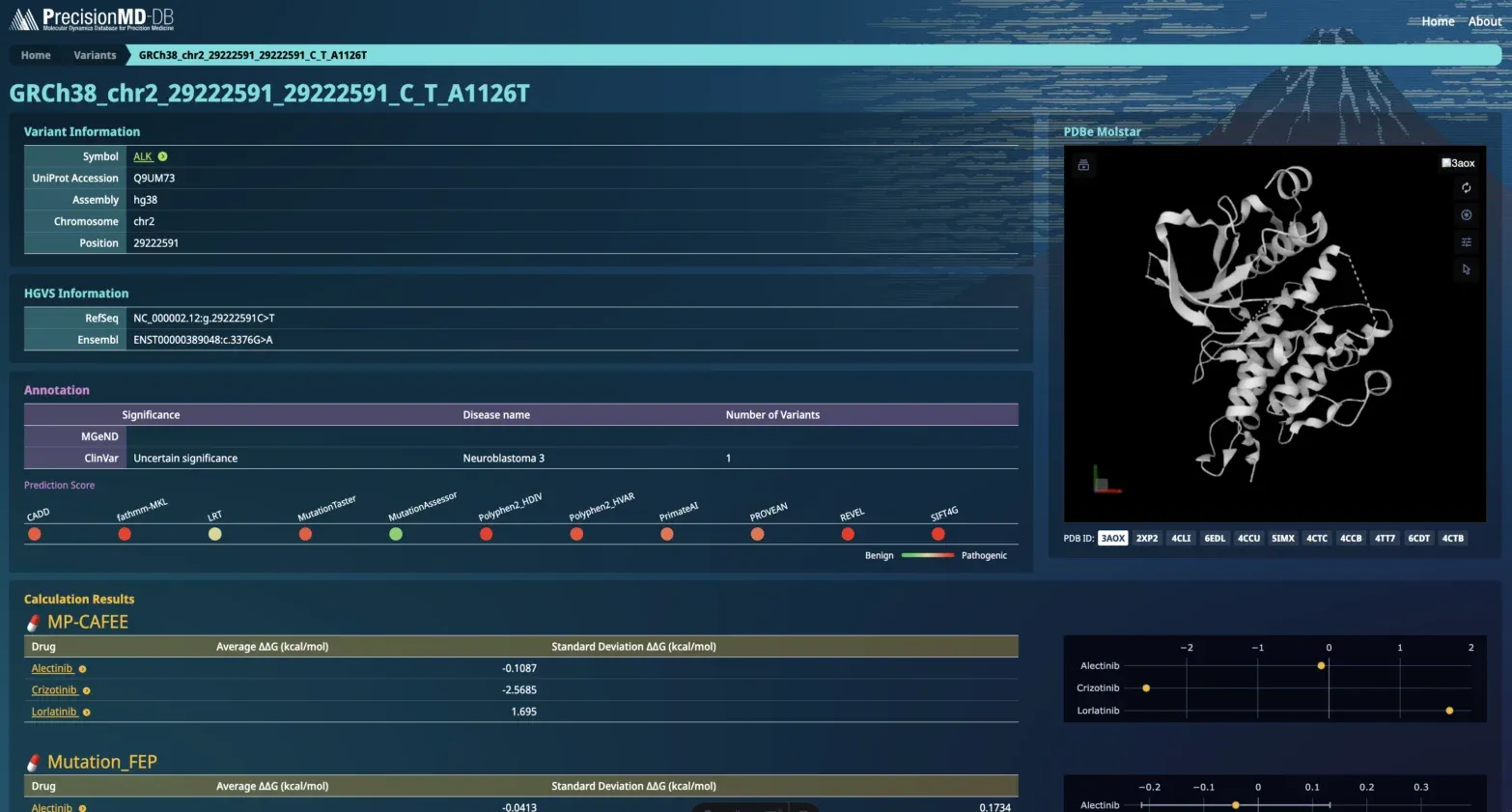Click info icon next to Lorlatinib
Viewport: 1512px width, 812px height.
click(86, 713)
